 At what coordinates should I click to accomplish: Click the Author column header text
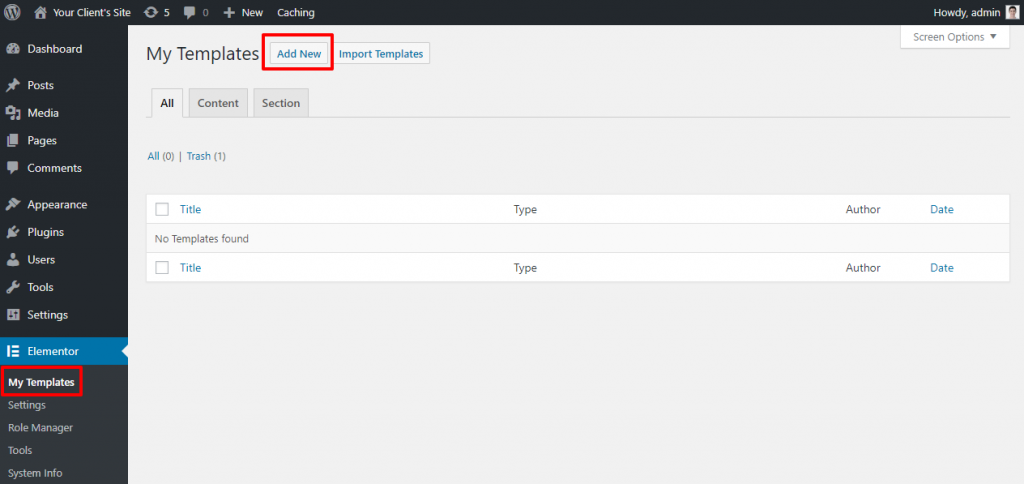coord(863,210)
